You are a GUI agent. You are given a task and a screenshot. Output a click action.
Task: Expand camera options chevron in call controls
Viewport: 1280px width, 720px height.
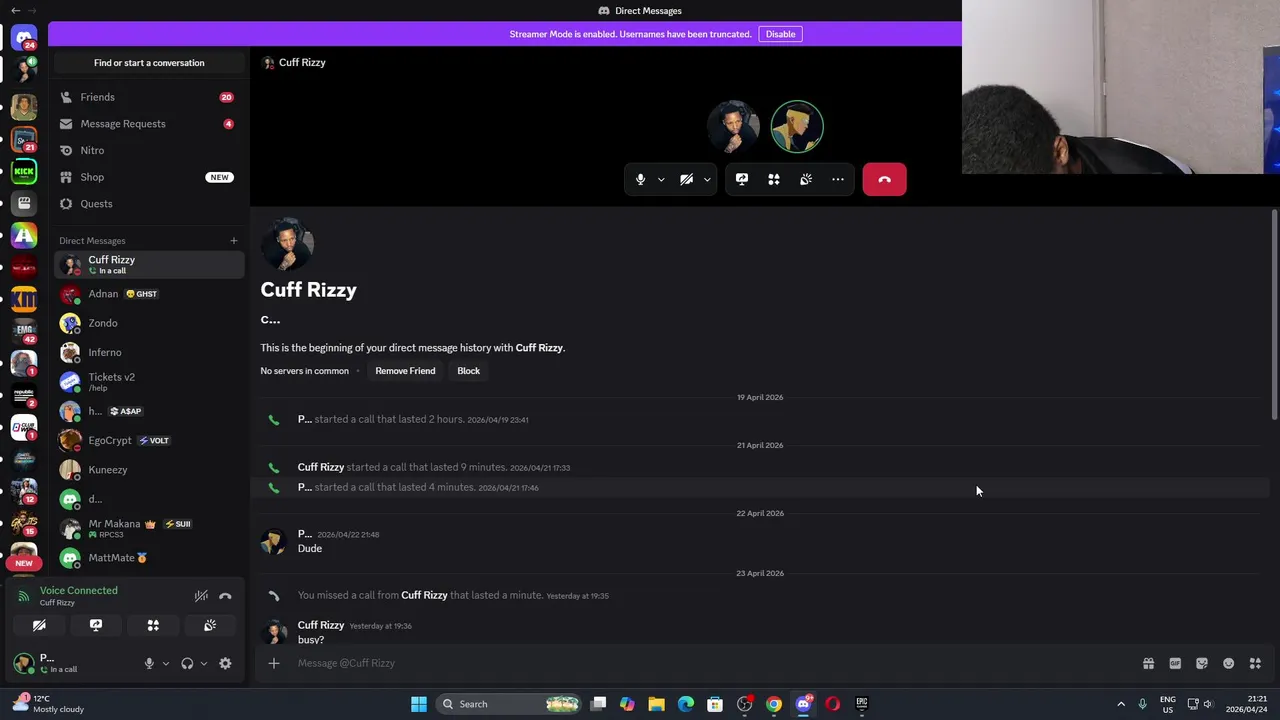click(x=707, y=180)
